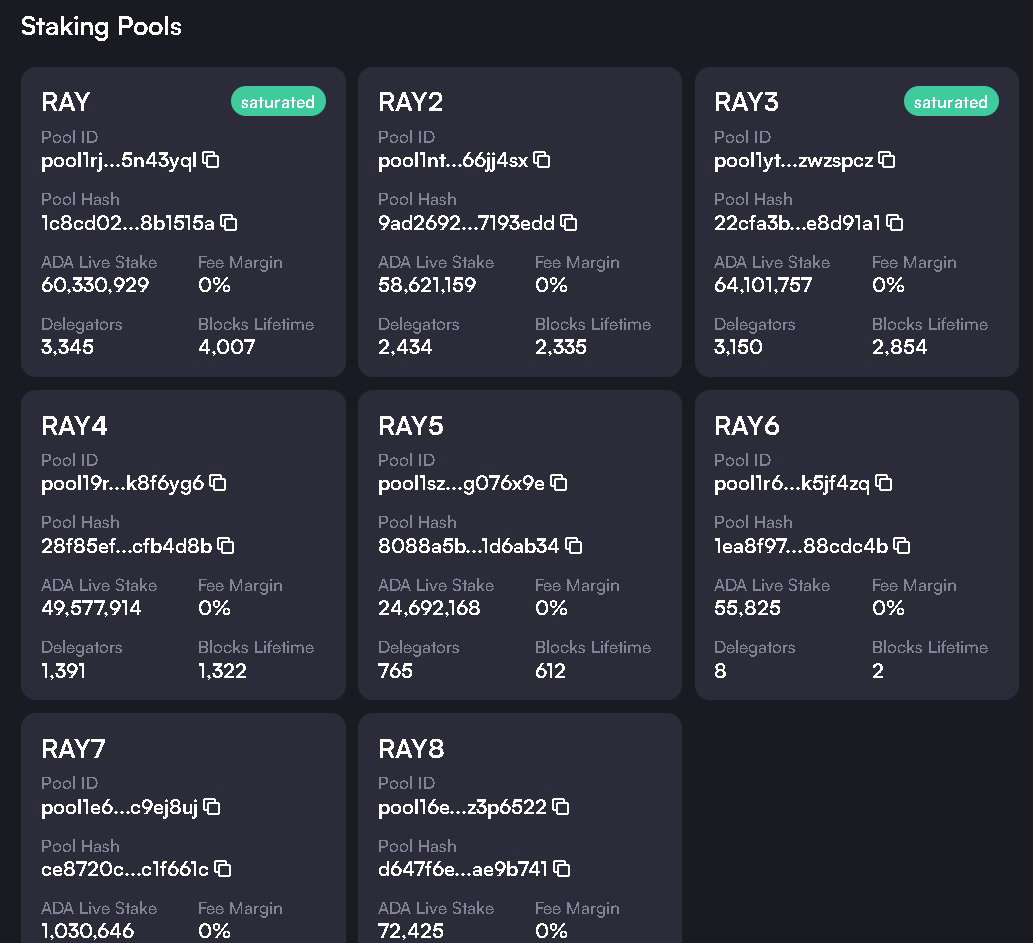Copy the RAY8 pool hash d647f6e...ae9b741
Screen dimensions: 1033x943
coord(561,869)
